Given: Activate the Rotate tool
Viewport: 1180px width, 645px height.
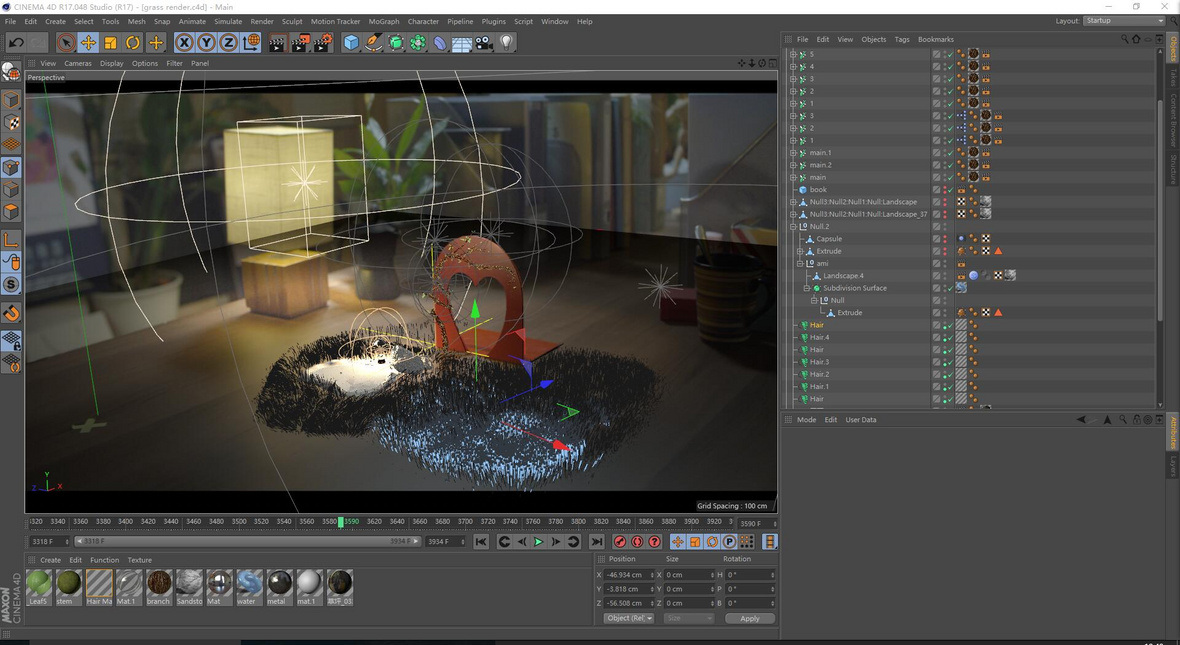Looking at the screenshot, I should pos(133,42).
